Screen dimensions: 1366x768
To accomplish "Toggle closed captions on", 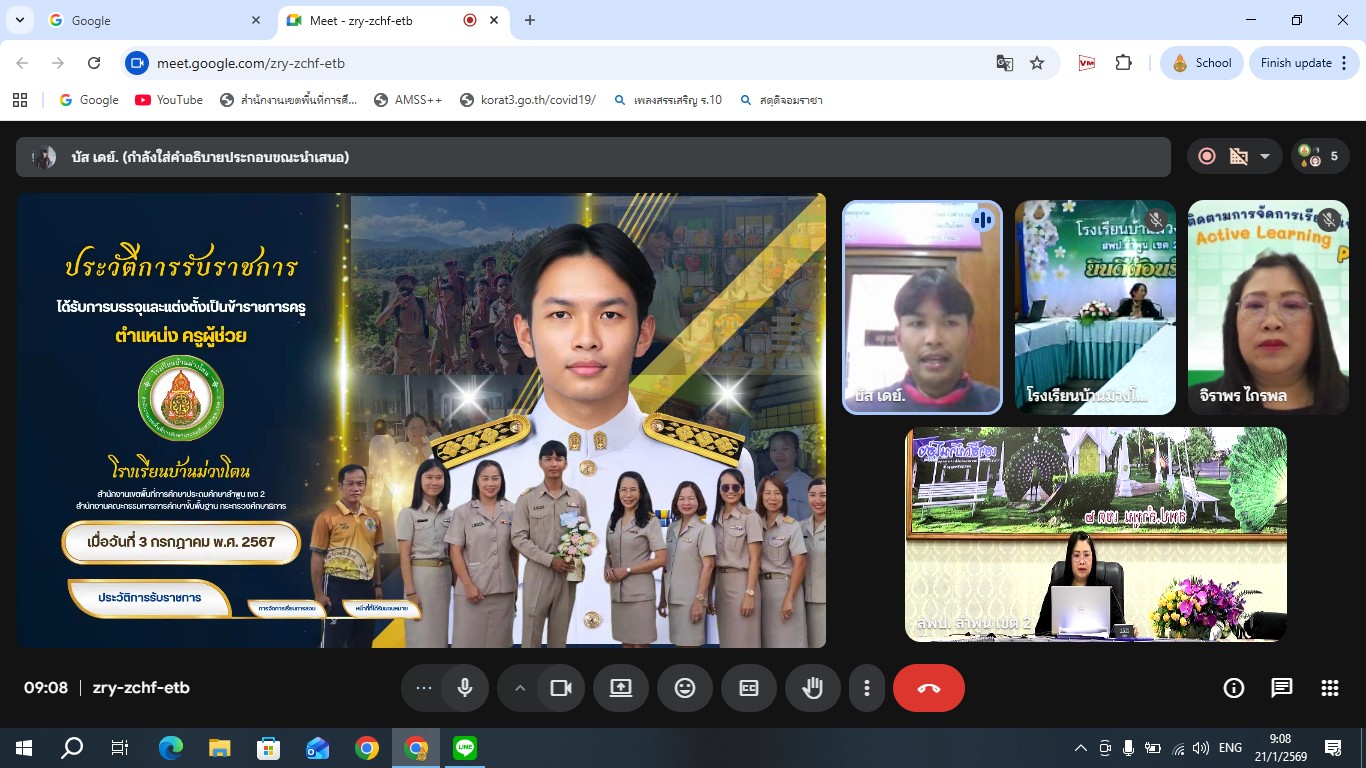I will pyautogui.click(x=748, y=688).
